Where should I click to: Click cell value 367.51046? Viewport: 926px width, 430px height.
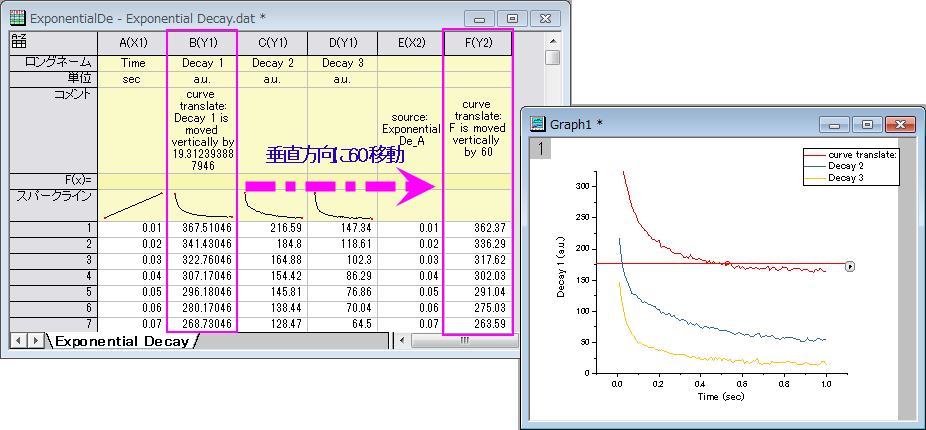[203, 229]
